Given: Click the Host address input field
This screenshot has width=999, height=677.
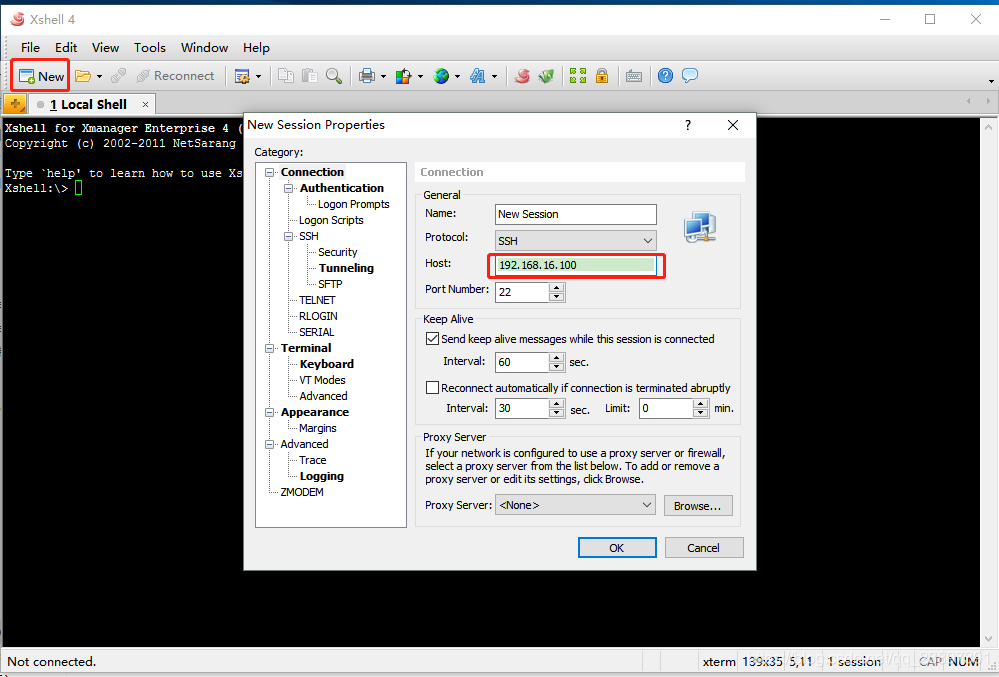Looking at the screenshot, I should pos(575,265).
